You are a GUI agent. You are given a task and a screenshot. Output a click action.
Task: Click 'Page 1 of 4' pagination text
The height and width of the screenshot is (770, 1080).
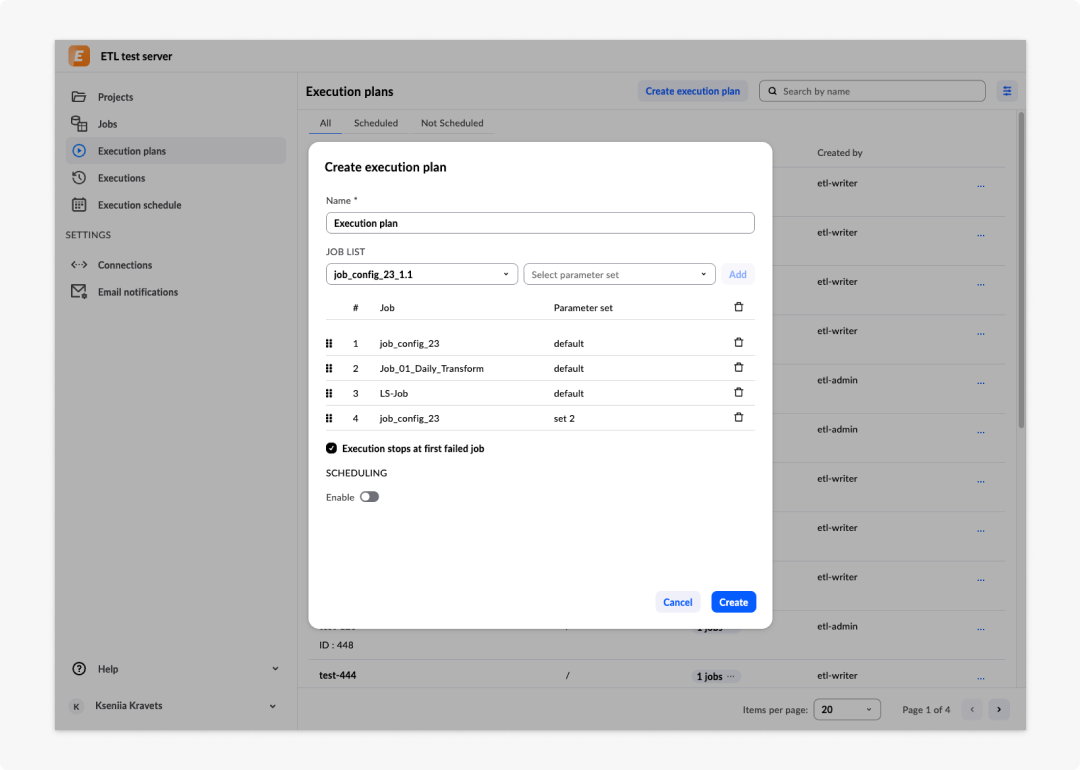tap(926, 709)
